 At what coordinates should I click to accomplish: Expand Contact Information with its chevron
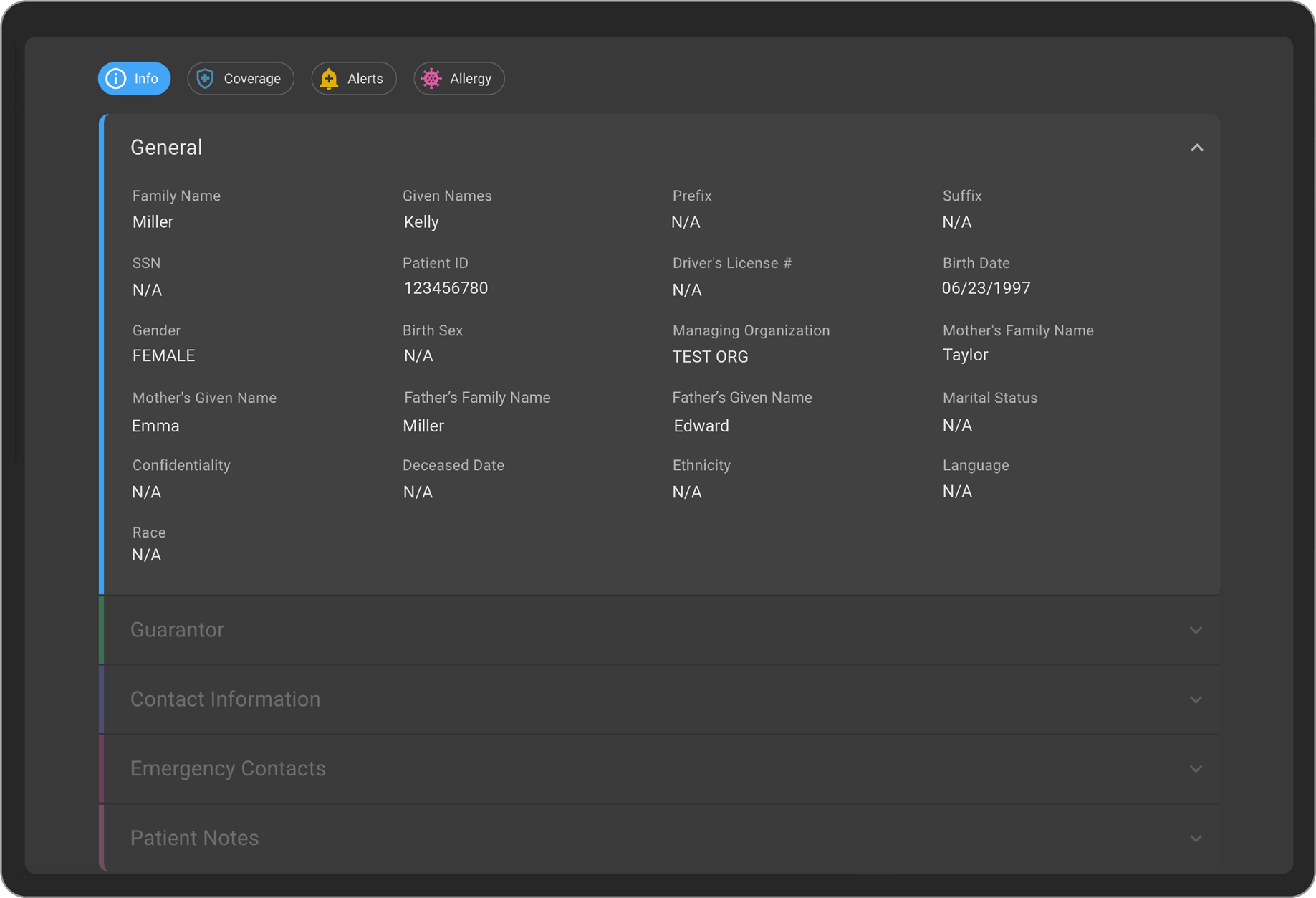click(1196, 699)
